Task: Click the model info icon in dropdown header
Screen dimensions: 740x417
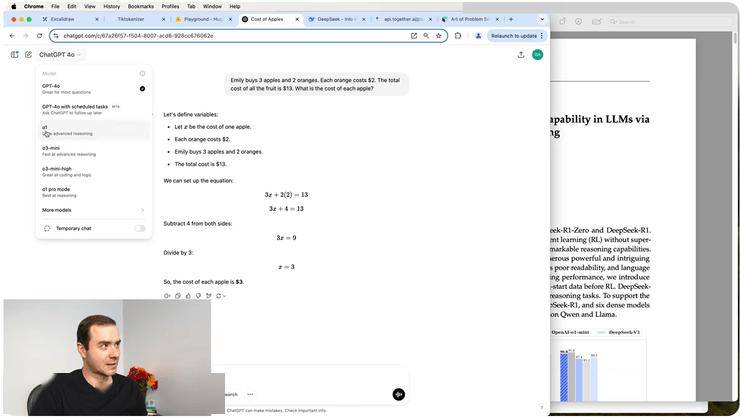Action: [142, 74]
